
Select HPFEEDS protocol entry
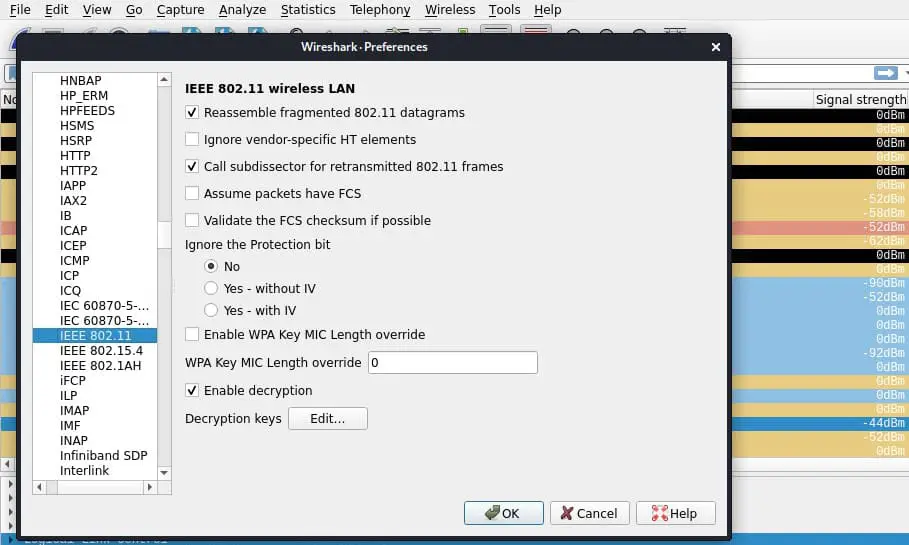tap(87, 111)
